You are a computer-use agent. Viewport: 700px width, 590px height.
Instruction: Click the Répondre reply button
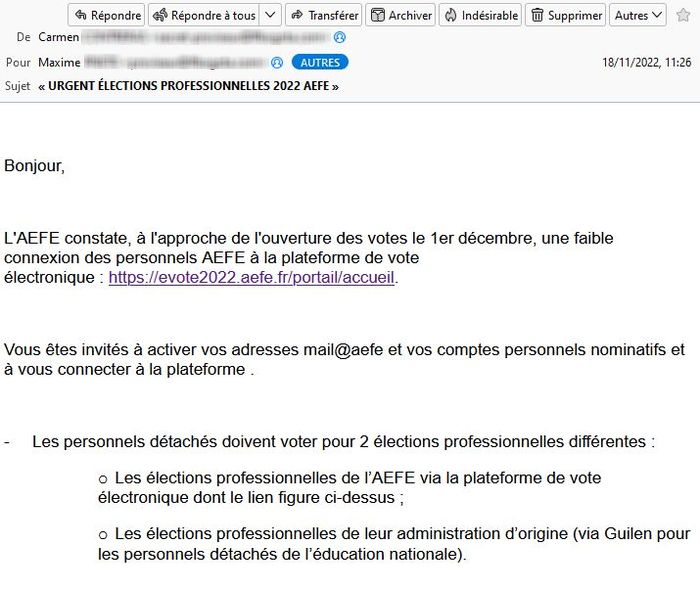pos(106,15)
